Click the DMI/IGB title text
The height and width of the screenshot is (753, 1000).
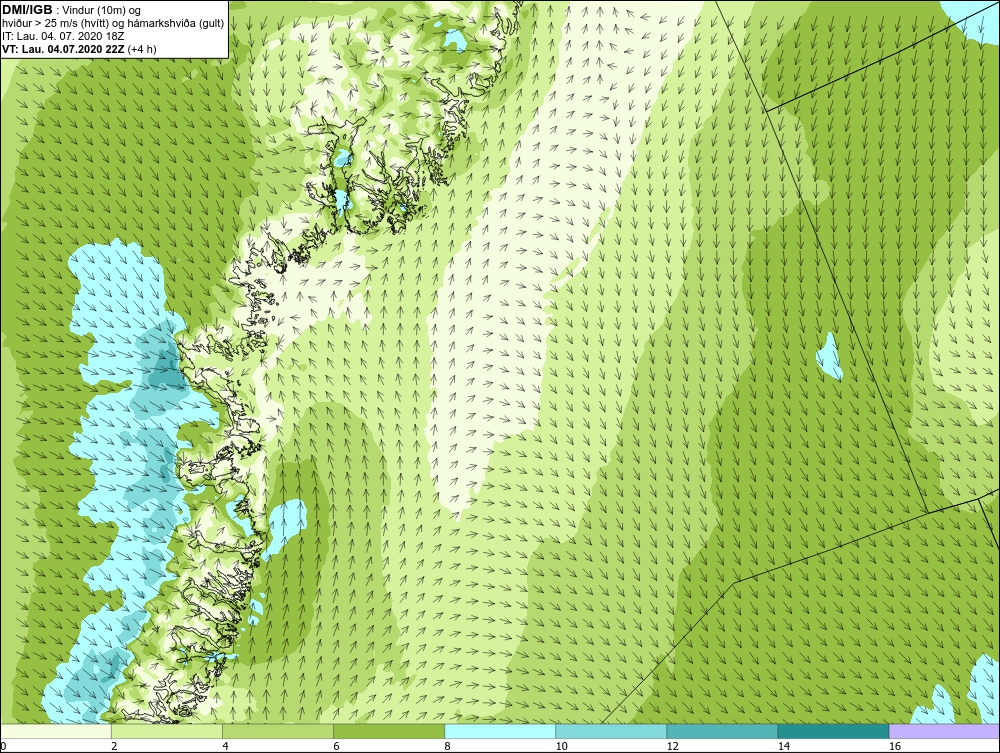27,10
